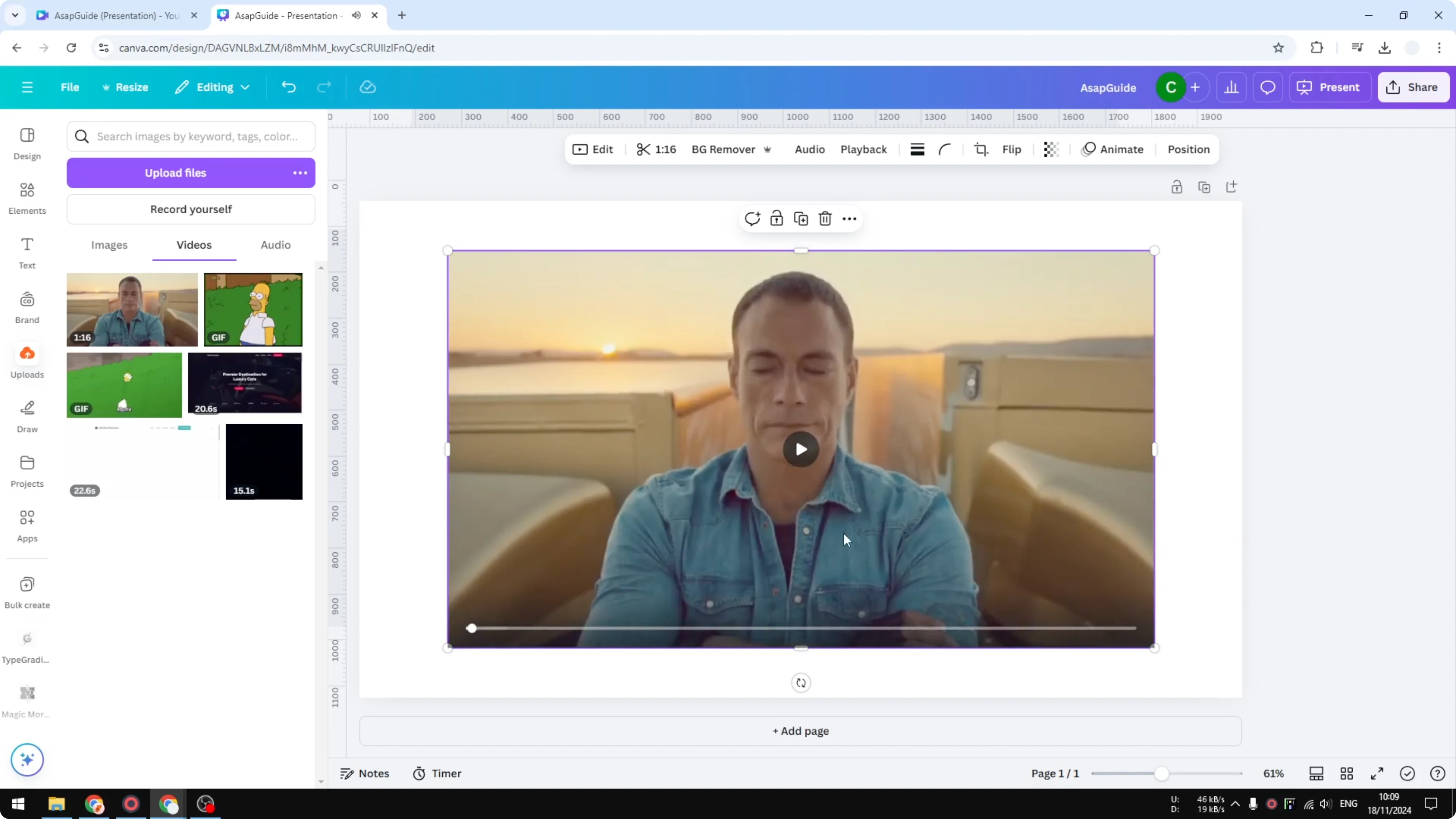Open the File menu
This screenshot has width=1456, height=819.
pos(70,87)
